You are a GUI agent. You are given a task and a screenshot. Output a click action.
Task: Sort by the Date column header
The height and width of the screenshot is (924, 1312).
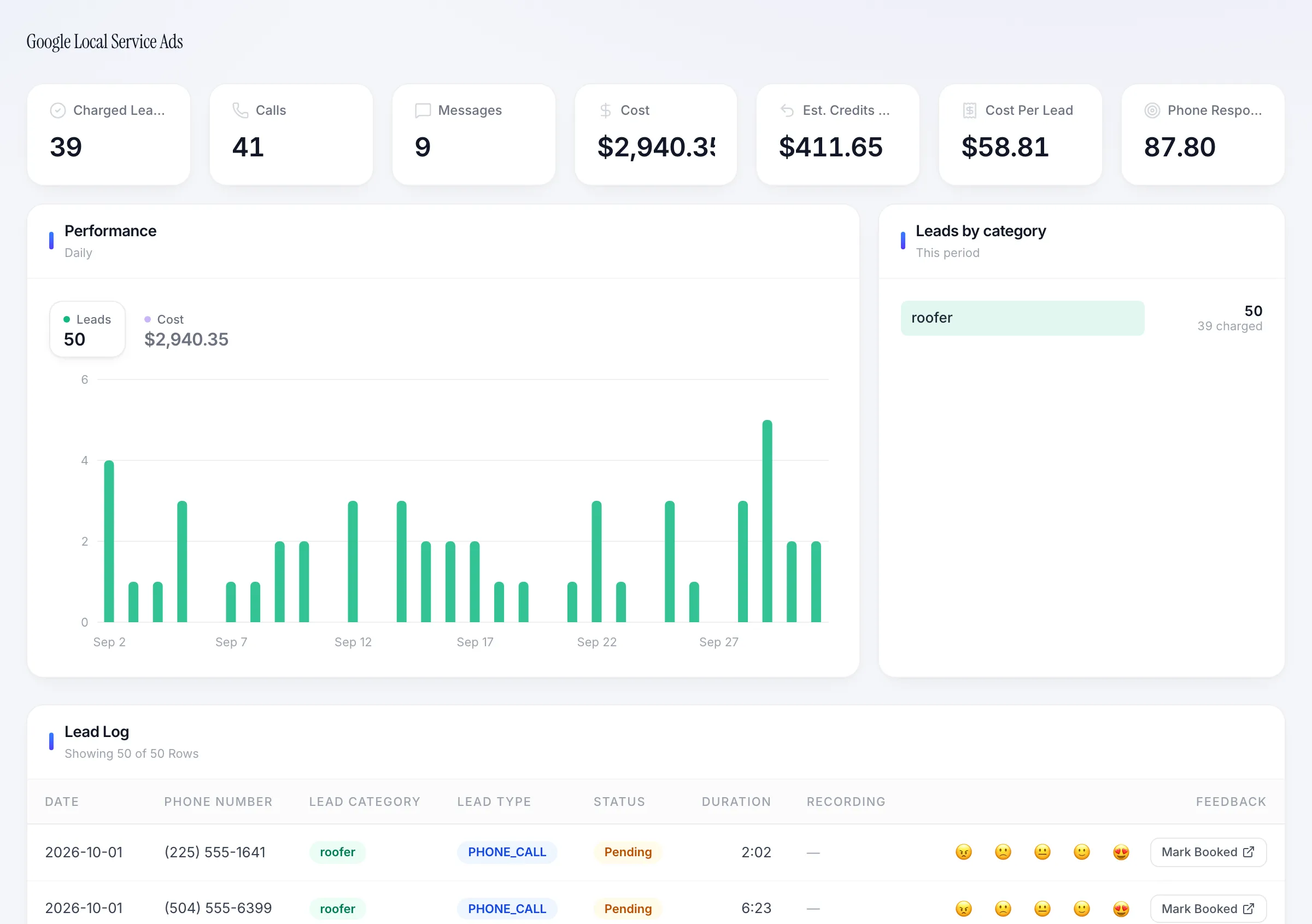tap(62, 802)
